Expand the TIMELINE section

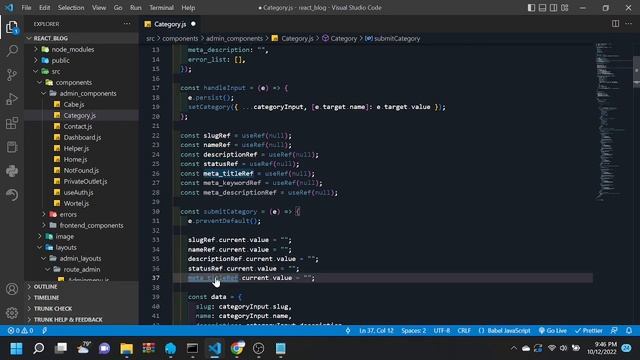(46, 298)
